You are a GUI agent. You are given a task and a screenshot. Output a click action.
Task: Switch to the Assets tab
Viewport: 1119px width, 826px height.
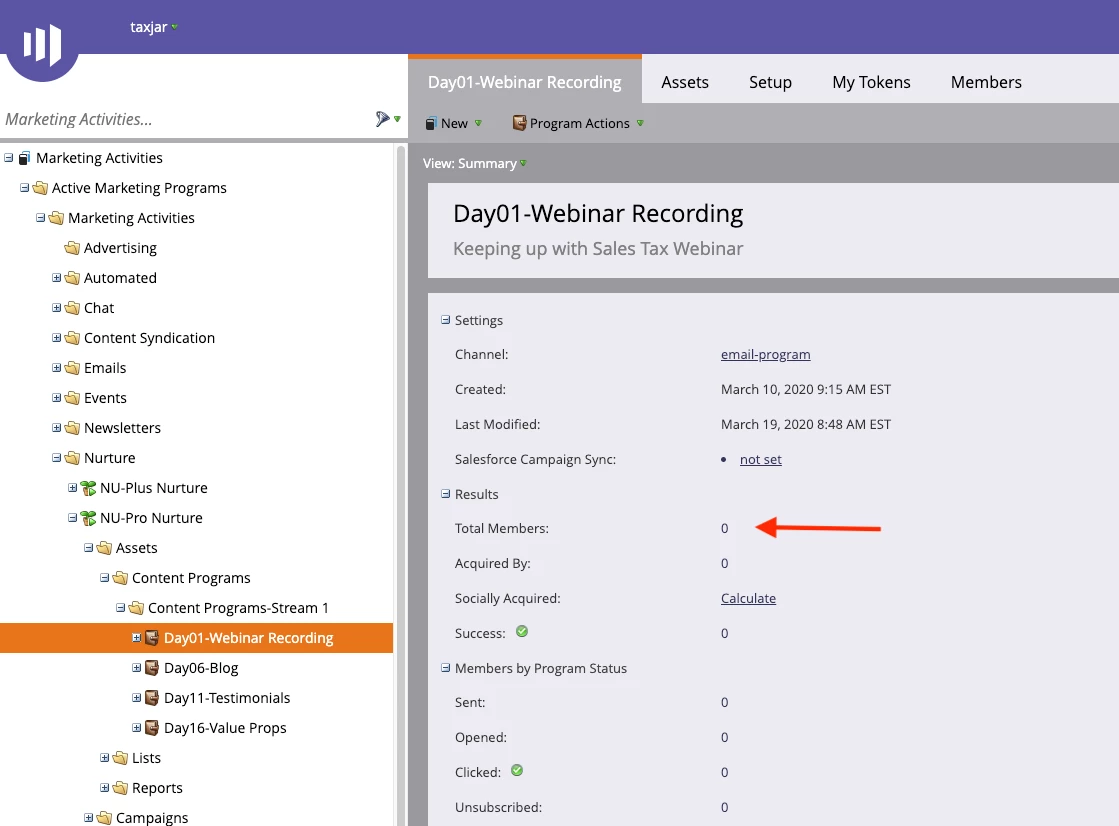point(684,82)
